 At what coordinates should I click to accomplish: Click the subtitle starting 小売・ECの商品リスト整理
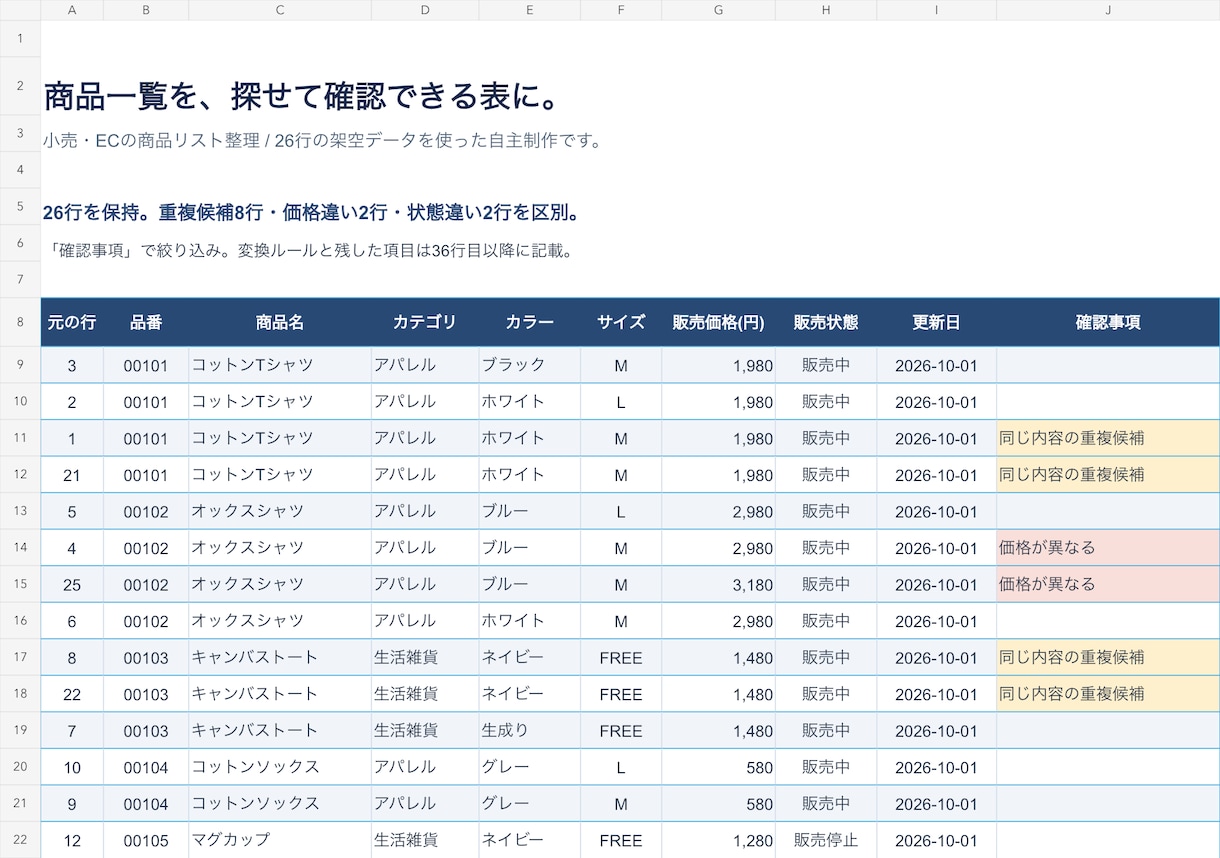[323, 141]
